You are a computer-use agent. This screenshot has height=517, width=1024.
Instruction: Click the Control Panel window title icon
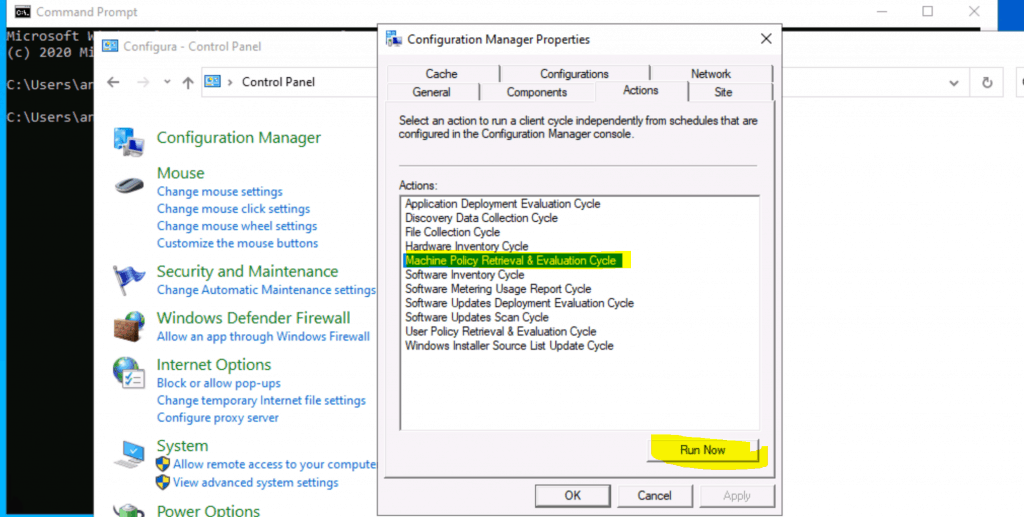[110, 46]
